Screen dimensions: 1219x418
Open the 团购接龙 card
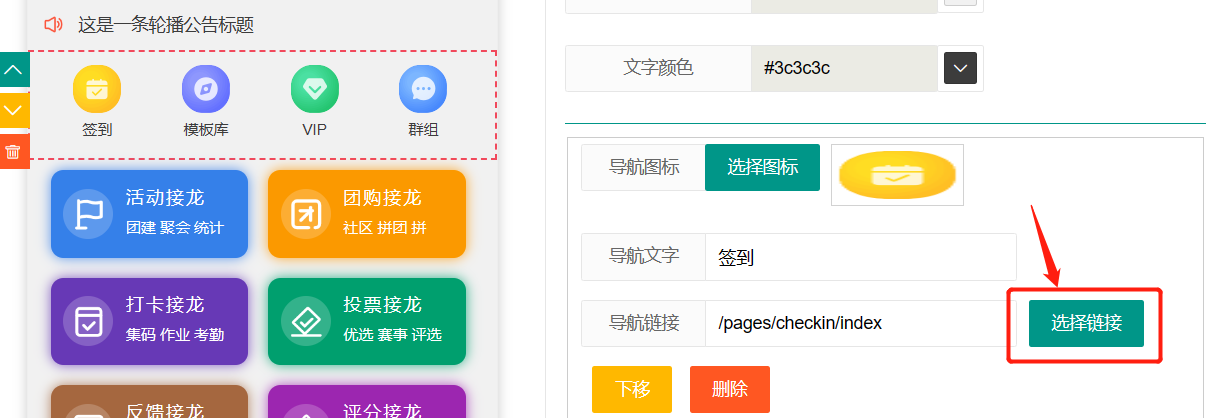click(367, 214)
